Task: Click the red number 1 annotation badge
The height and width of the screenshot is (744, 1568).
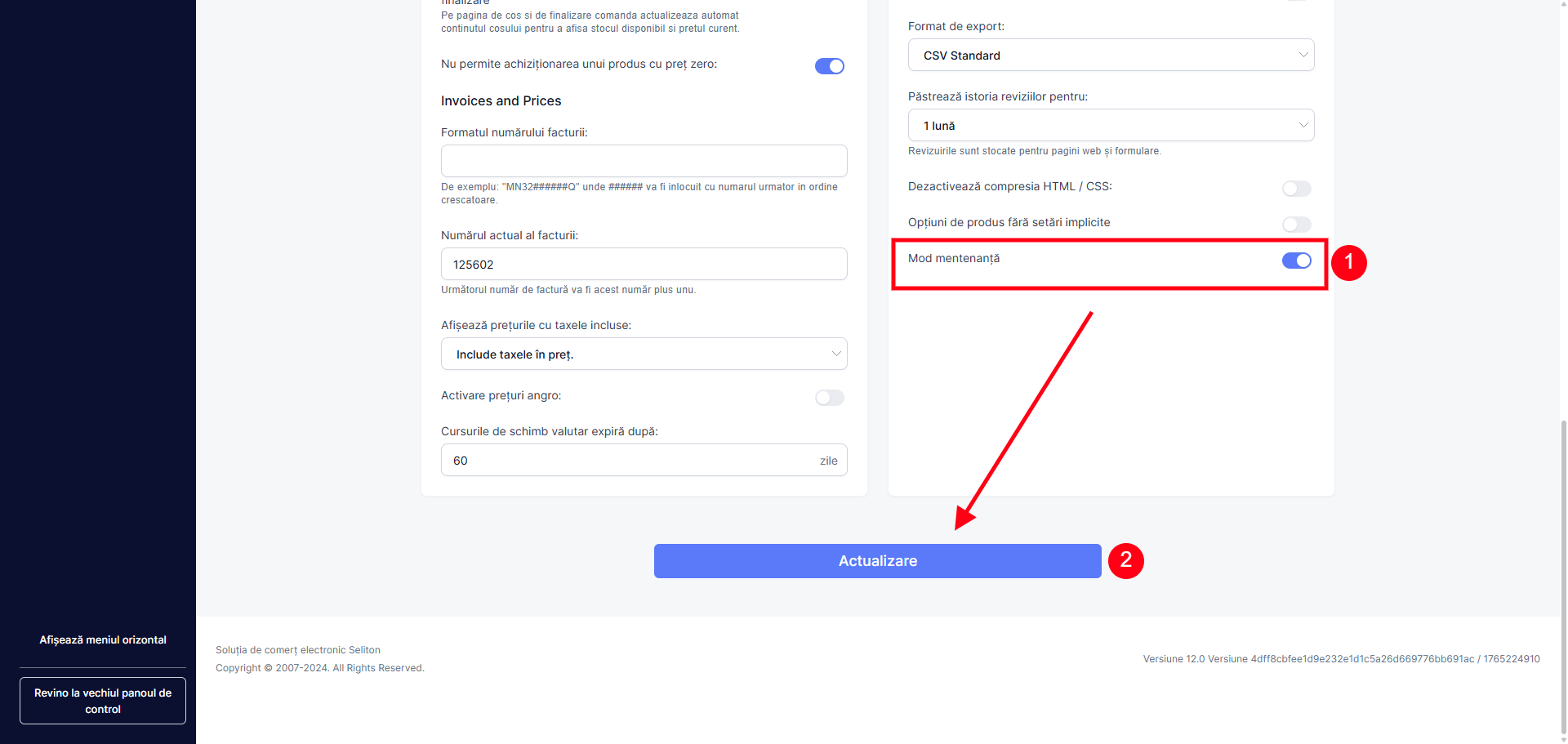Action: click(x=1348, y=262)
